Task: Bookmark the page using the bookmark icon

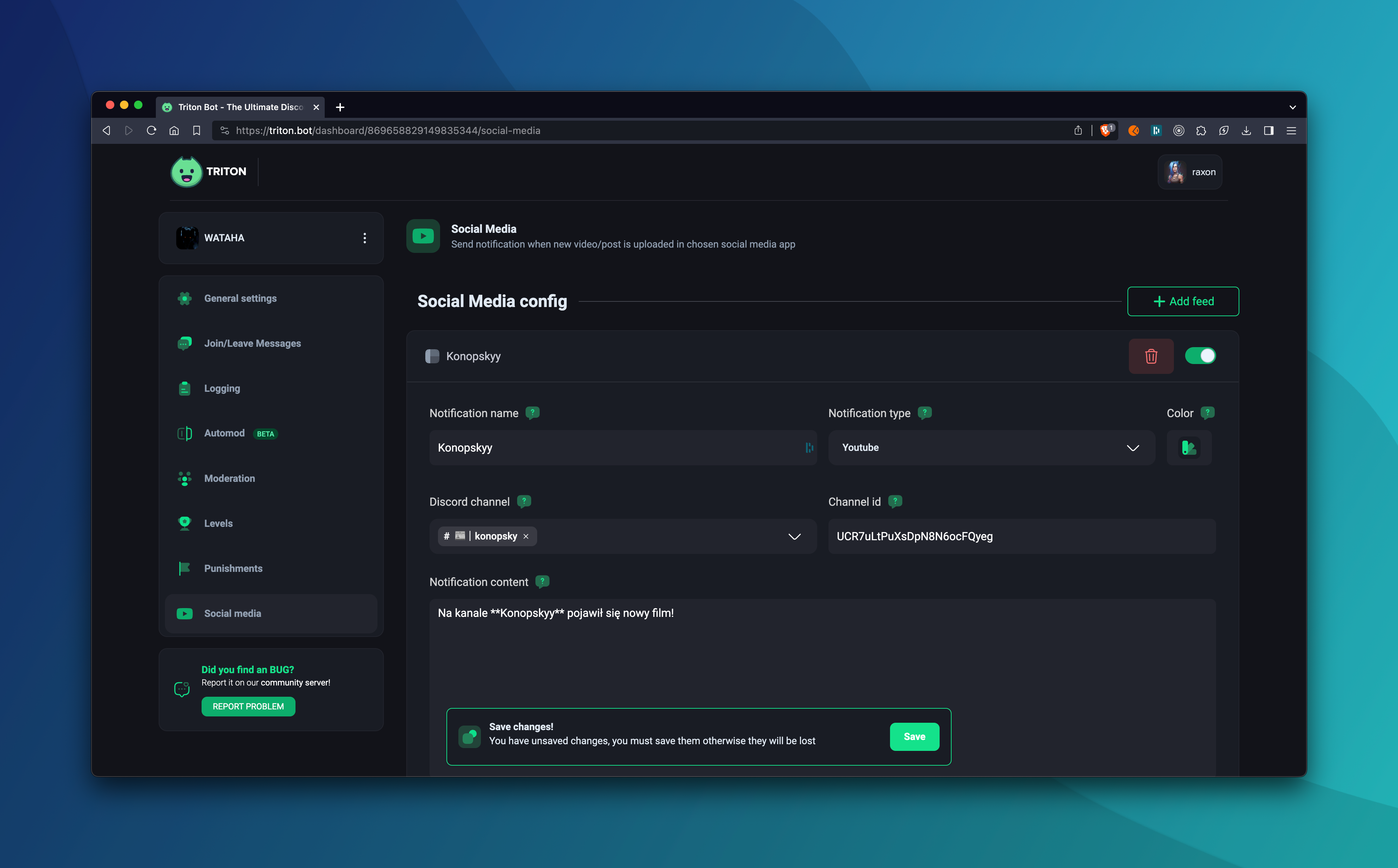Action: click(196, 130)
